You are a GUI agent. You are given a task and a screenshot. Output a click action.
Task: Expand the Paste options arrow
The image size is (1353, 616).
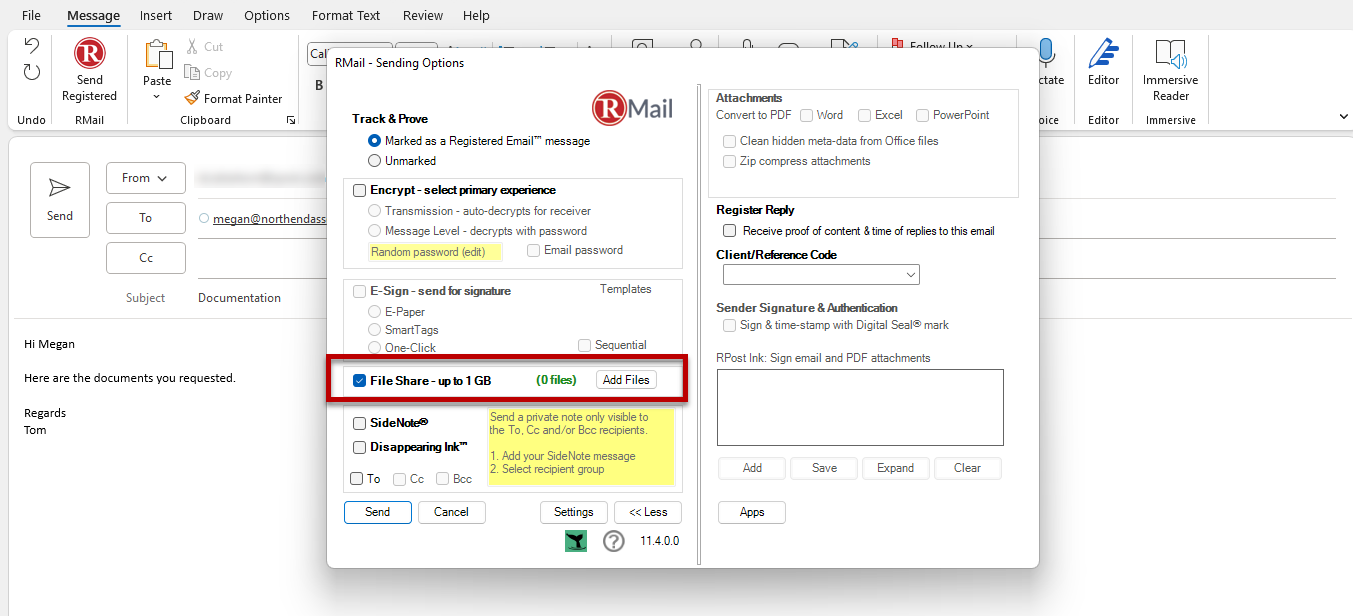point(157,97)
